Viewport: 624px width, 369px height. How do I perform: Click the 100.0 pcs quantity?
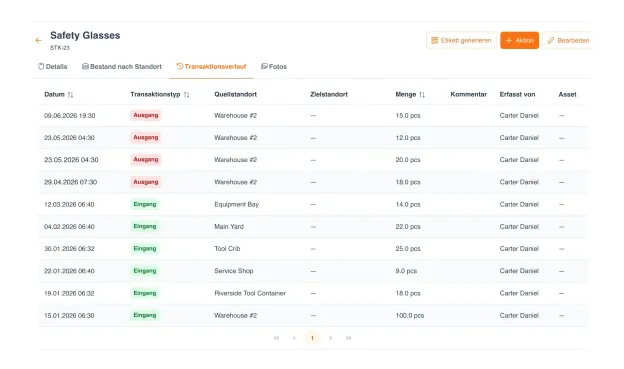pos(410,315)
